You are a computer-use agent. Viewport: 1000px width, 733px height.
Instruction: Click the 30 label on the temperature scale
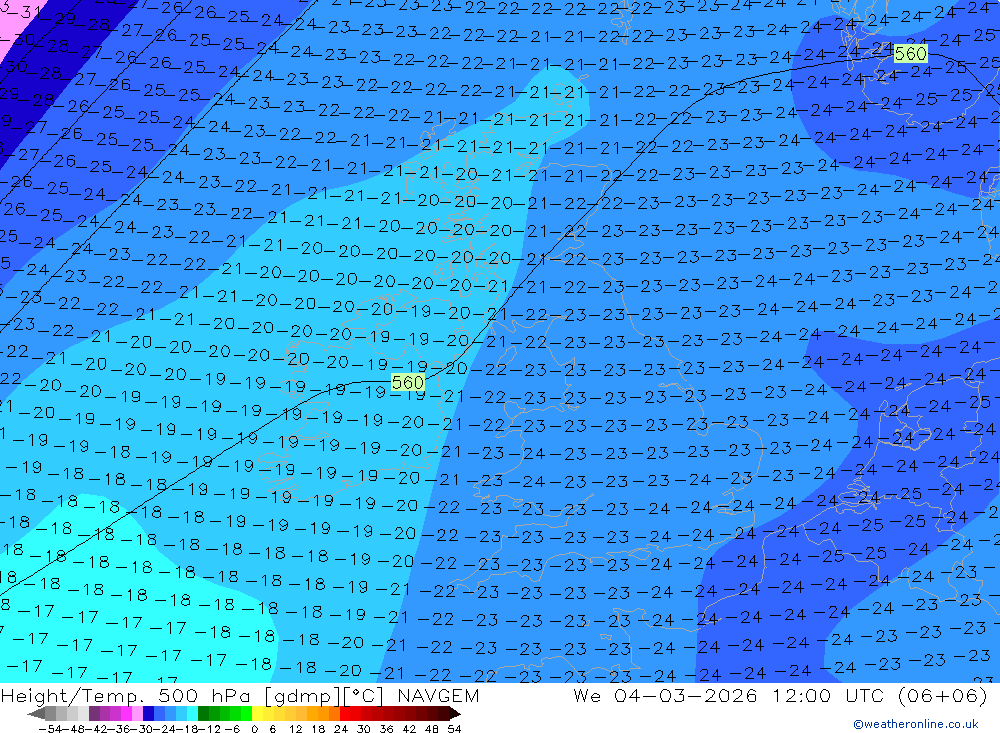364,729
